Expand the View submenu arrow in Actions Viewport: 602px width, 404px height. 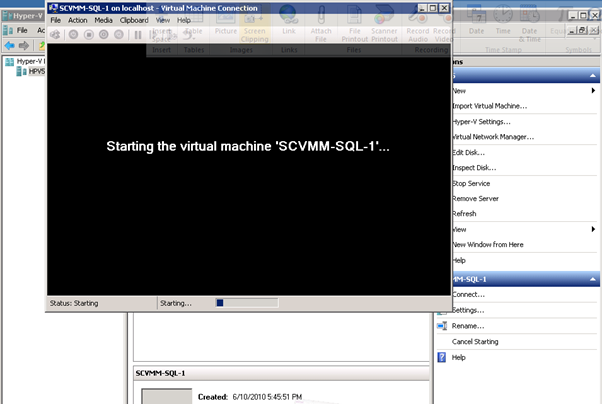click(x=593, y=229)
